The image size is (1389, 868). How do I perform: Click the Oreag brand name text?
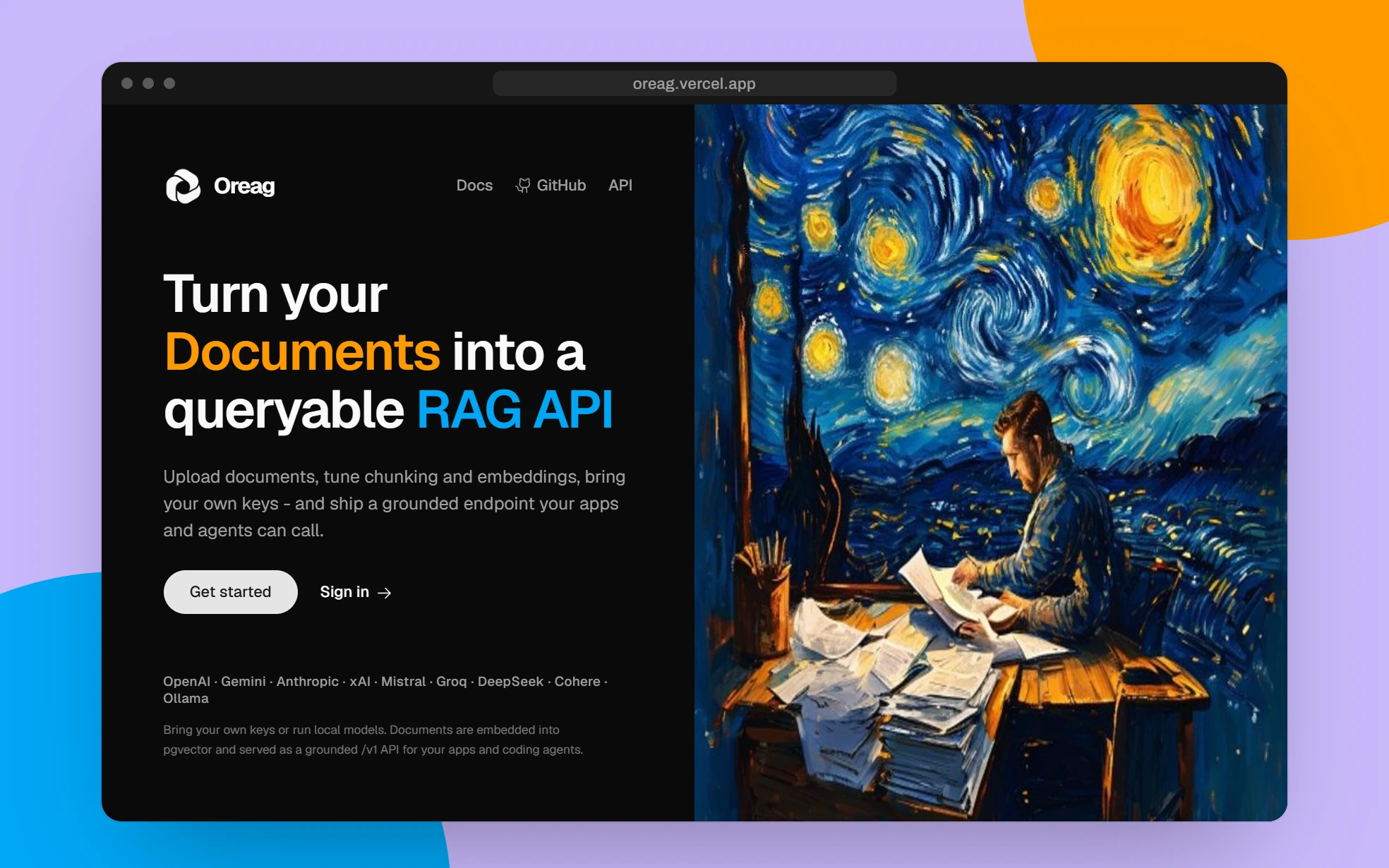click(x=244, y=186)
